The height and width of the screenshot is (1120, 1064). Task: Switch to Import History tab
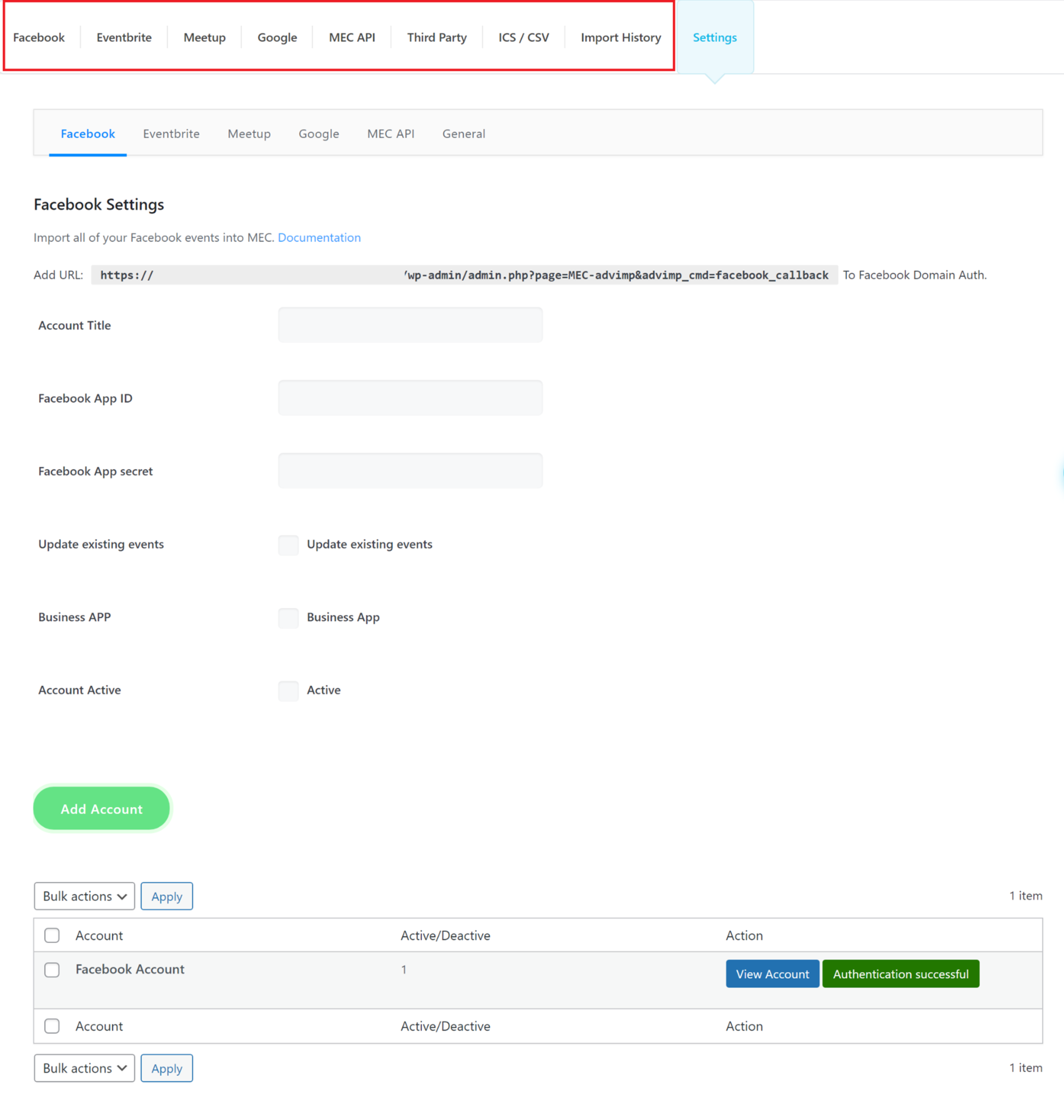[x=620, y=37]
